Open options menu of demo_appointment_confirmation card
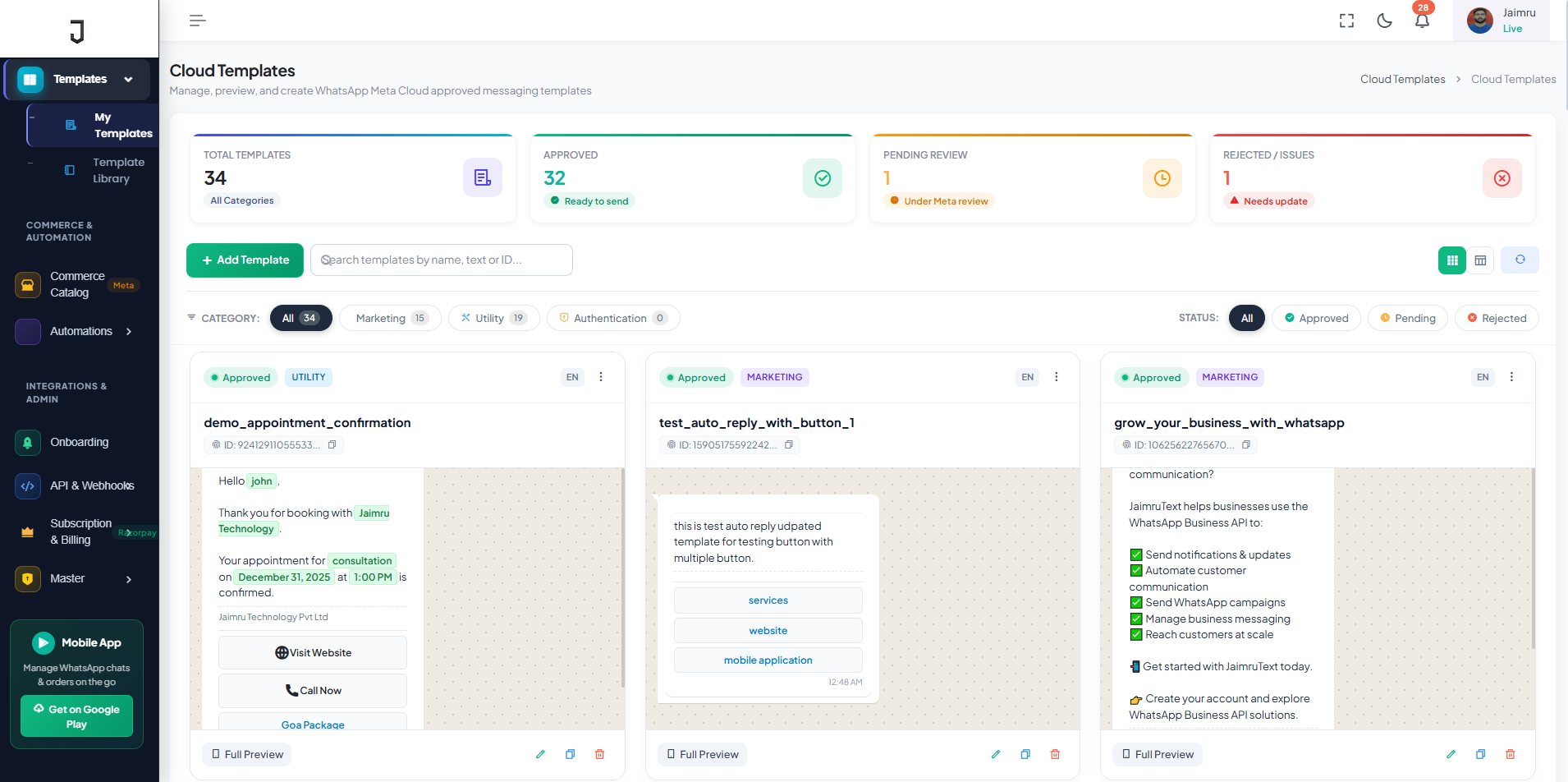The width and height of the screenshot is (1568, 782). pos(601,377)
